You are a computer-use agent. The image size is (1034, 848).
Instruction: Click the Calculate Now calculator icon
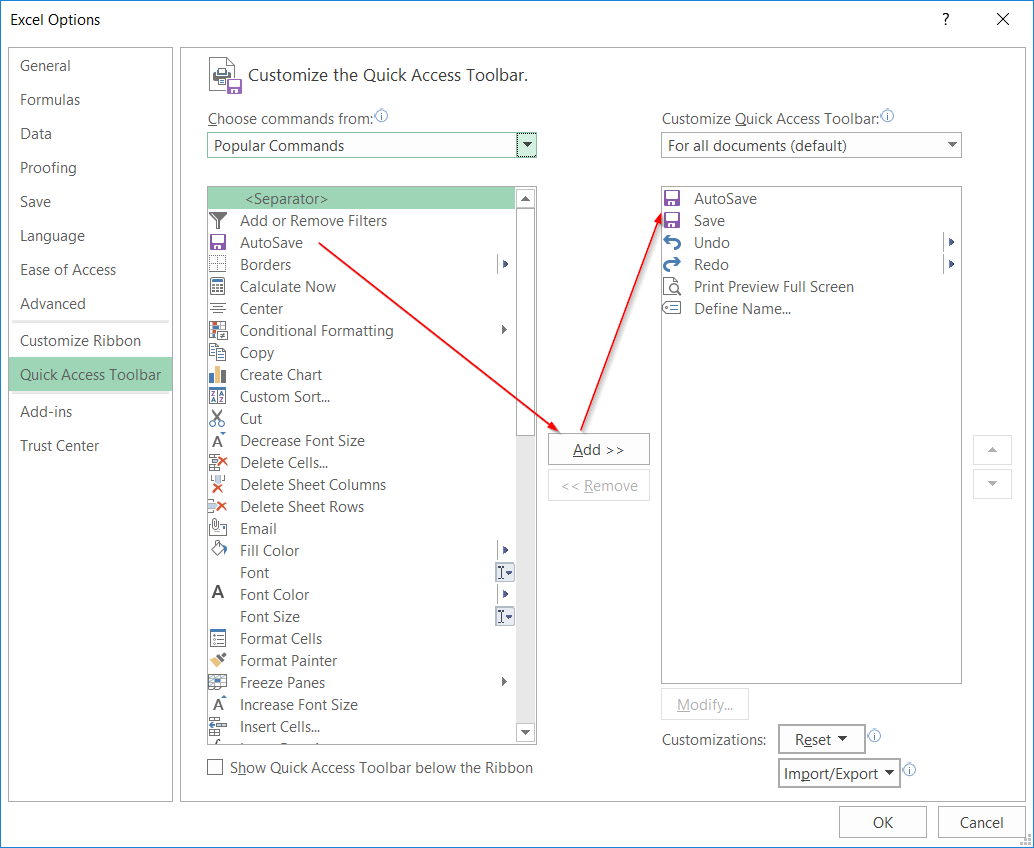pos(218,287)
